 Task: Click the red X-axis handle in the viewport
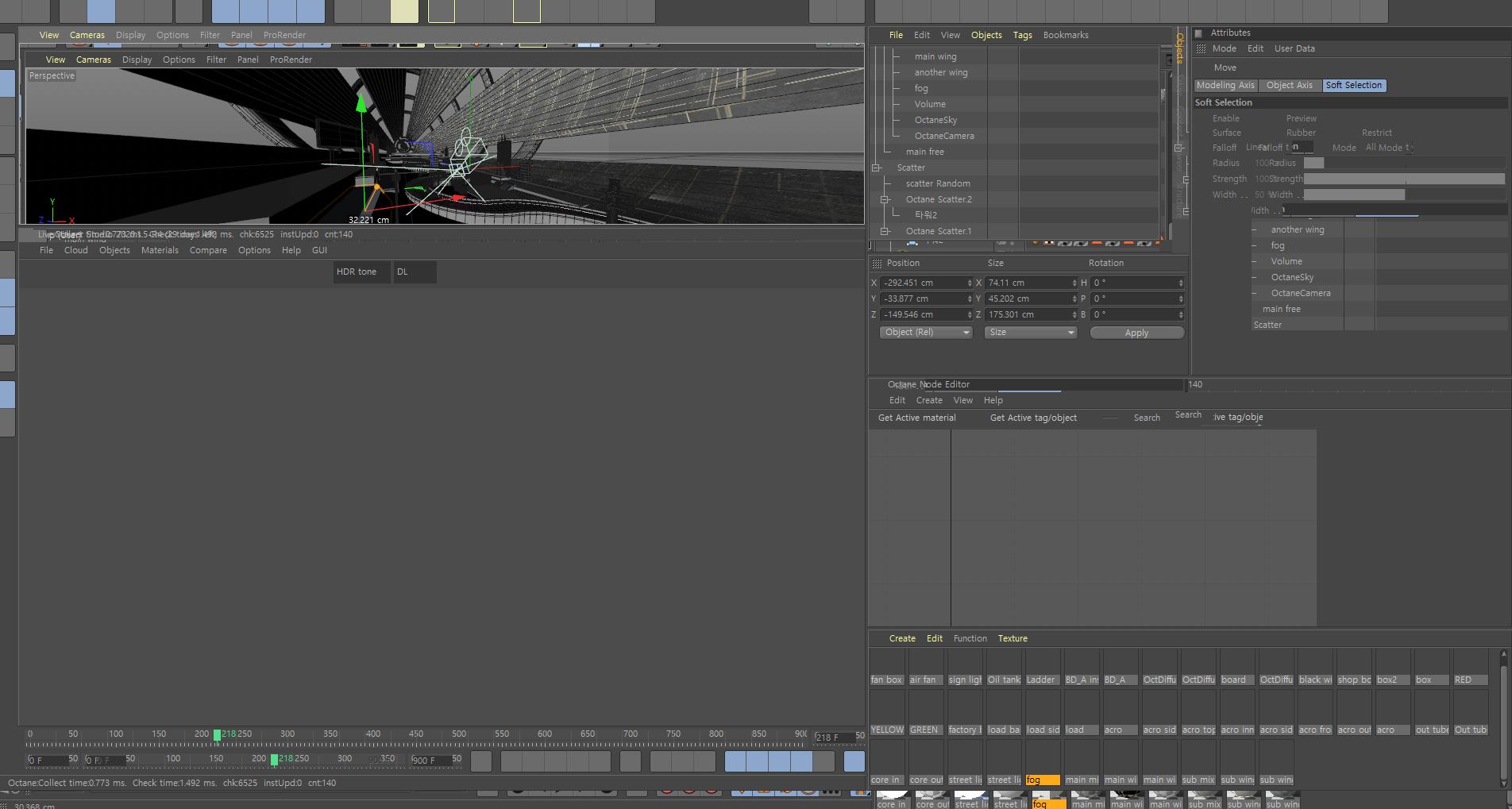[457, 198]
